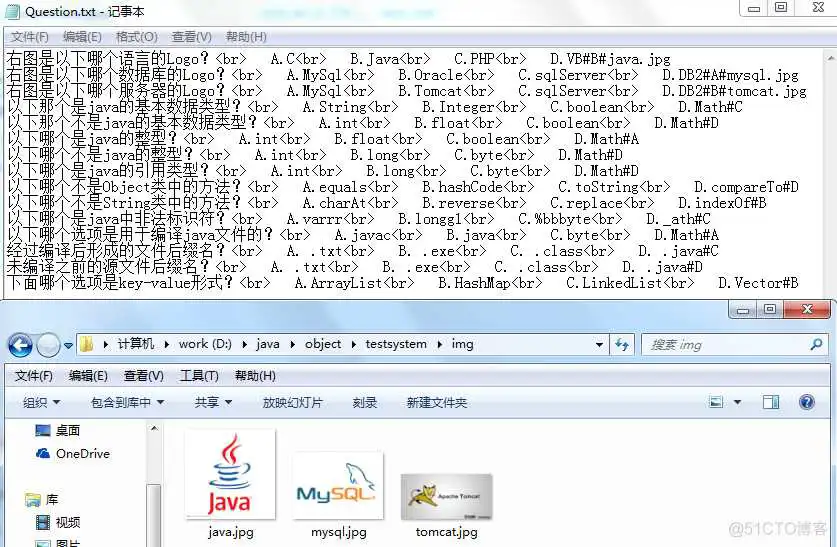
Task: Click the 放映幻灯片 button
Action: (293, 402)
